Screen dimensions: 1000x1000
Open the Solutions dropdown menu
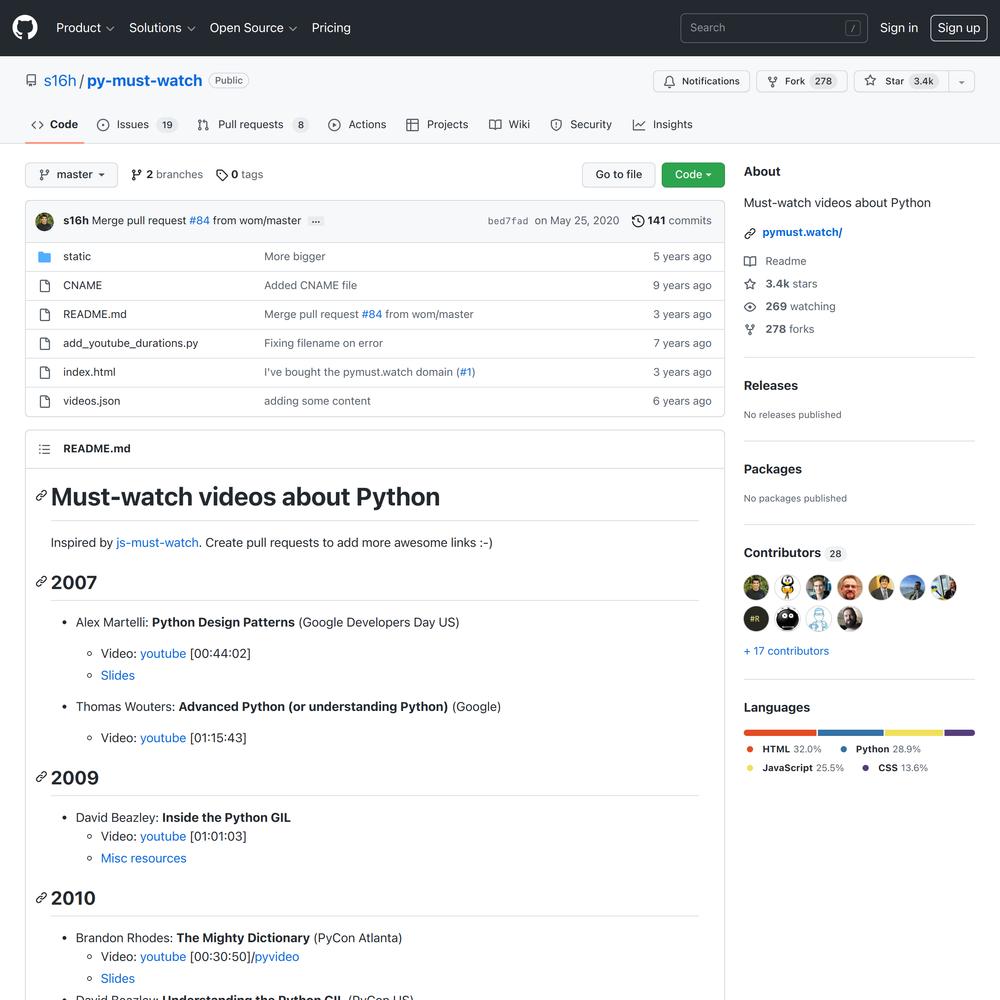click(x=162, y=28)
